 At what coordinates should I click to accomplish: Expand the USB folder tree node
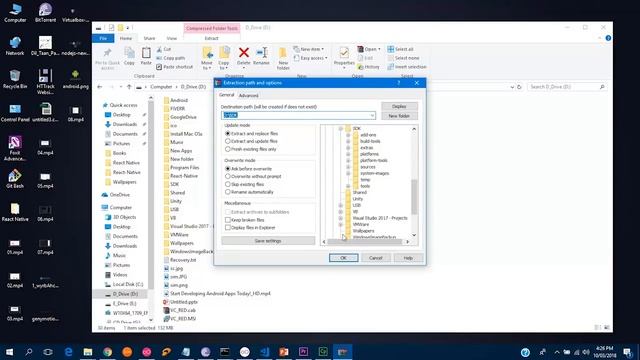point(340,205)
